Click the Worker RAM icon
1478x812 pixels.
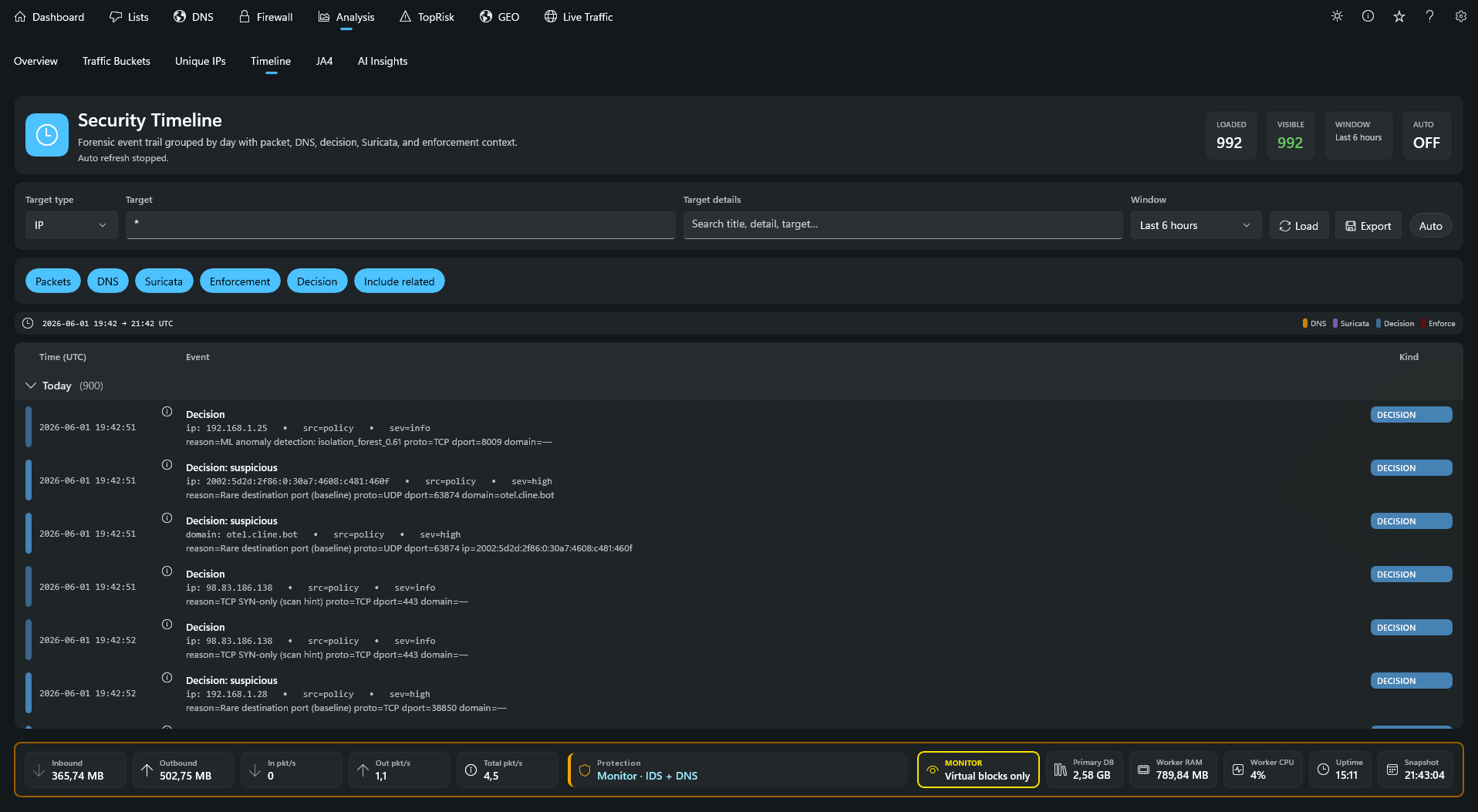[1143, 770]
